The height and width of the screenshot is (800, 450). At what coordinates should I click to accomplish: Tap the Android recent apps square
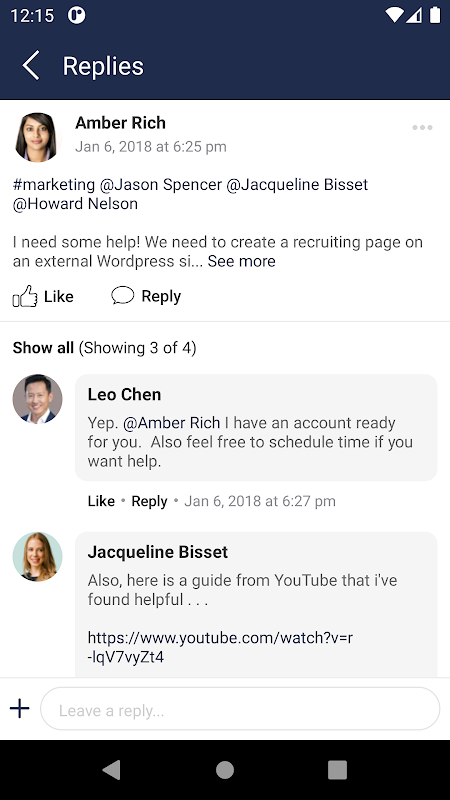coord(337,770)
